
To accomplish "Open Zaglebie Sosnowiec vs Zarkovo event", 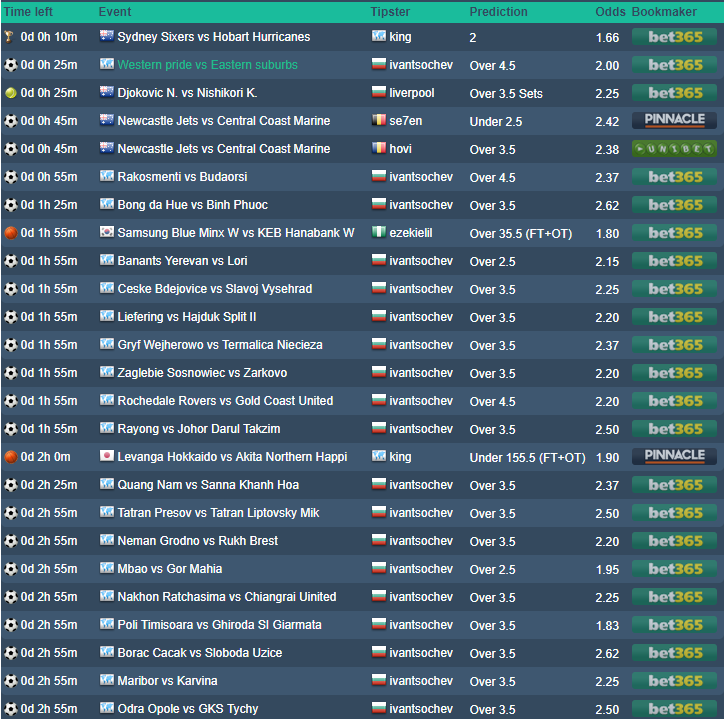I will [x=202, y=373].
